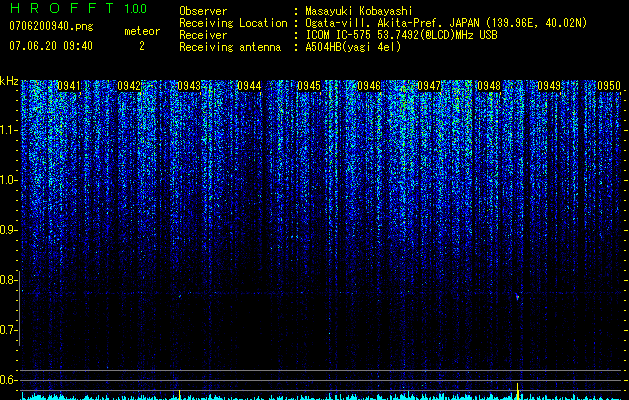Click the ICOM IC-575 receiver text
The image size is (629, 400).
click(402, 35)
